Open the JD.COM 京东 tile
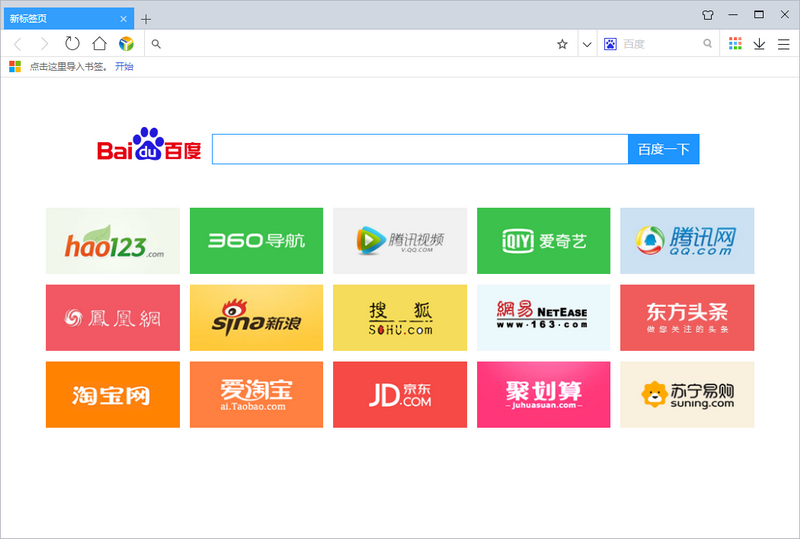The height and width of the screenshot is (539, 800). point(400,395)
